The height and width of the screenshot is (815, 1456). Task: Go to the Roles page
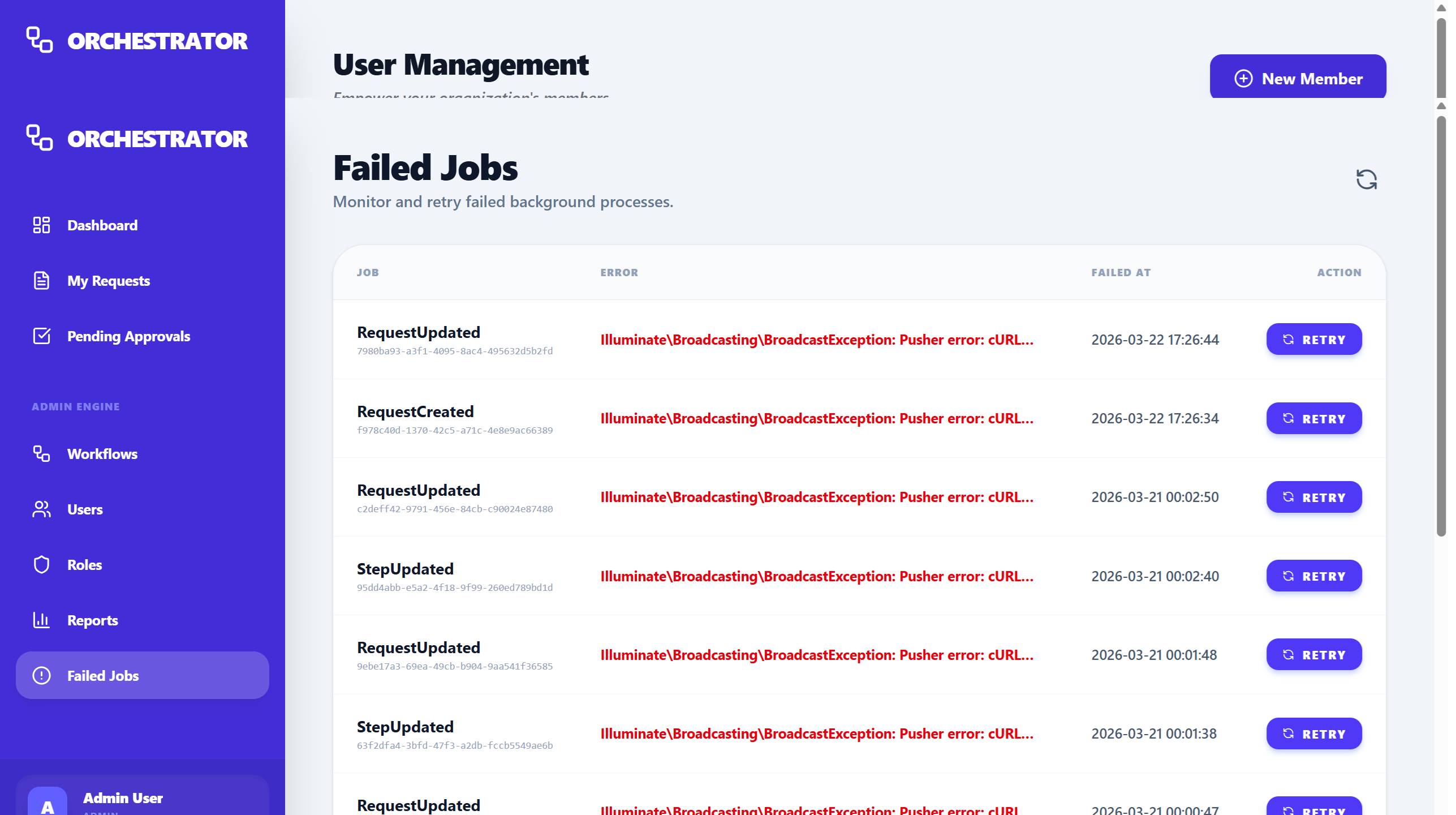85,565
